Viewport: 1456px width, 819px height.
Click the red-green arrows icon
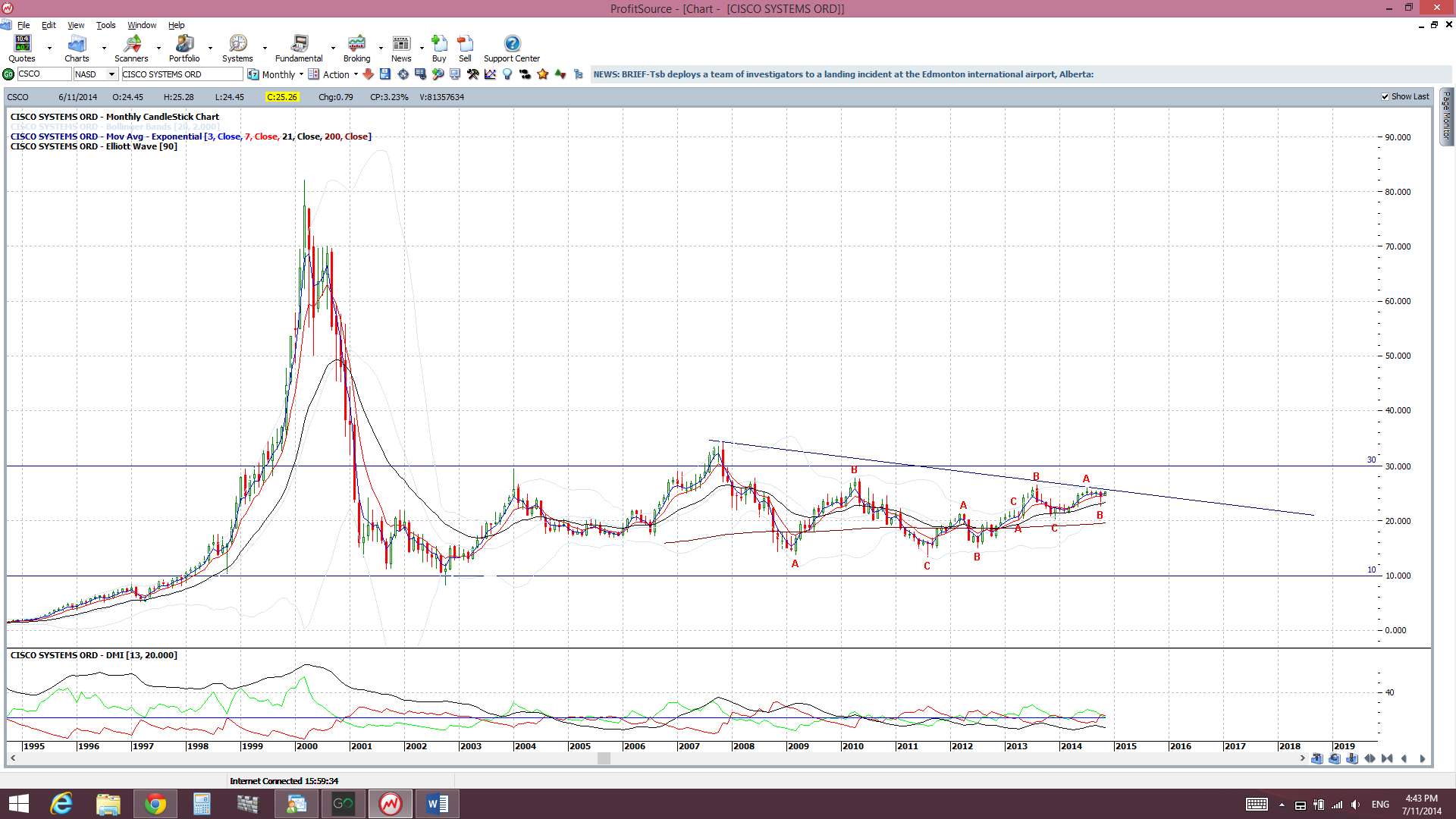click(x=560, y=74)
